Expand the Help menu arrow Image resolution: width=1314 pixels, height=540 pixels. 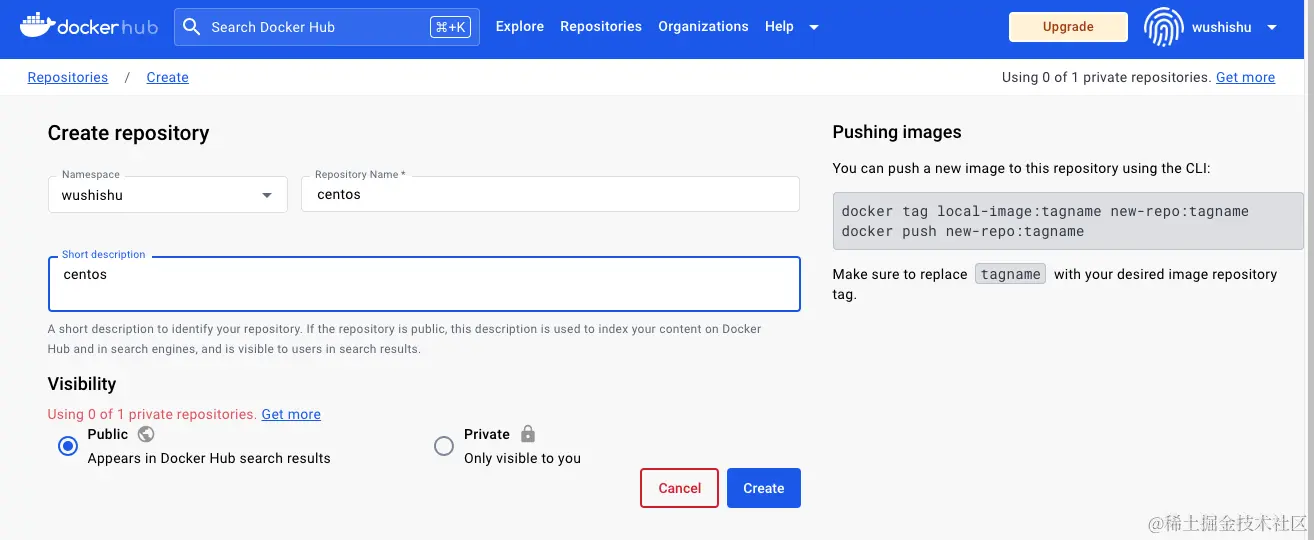[814, 27]
